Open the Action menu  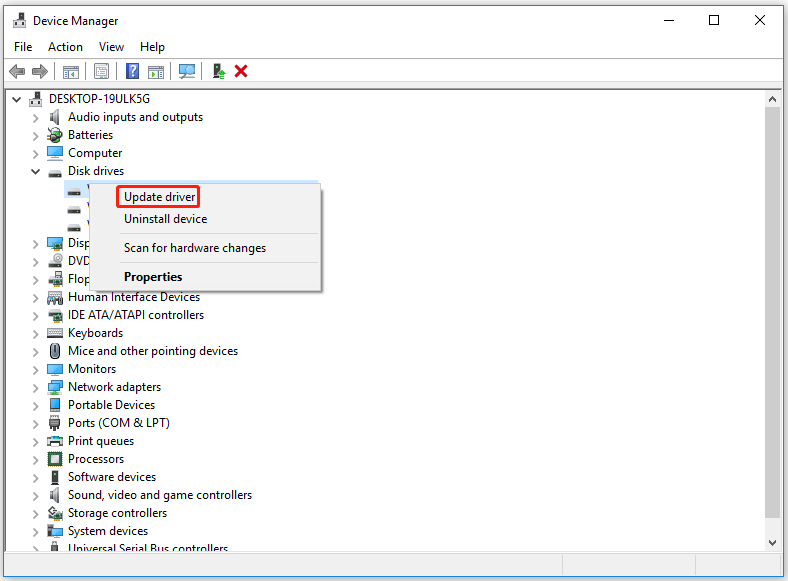pos(65,47)
